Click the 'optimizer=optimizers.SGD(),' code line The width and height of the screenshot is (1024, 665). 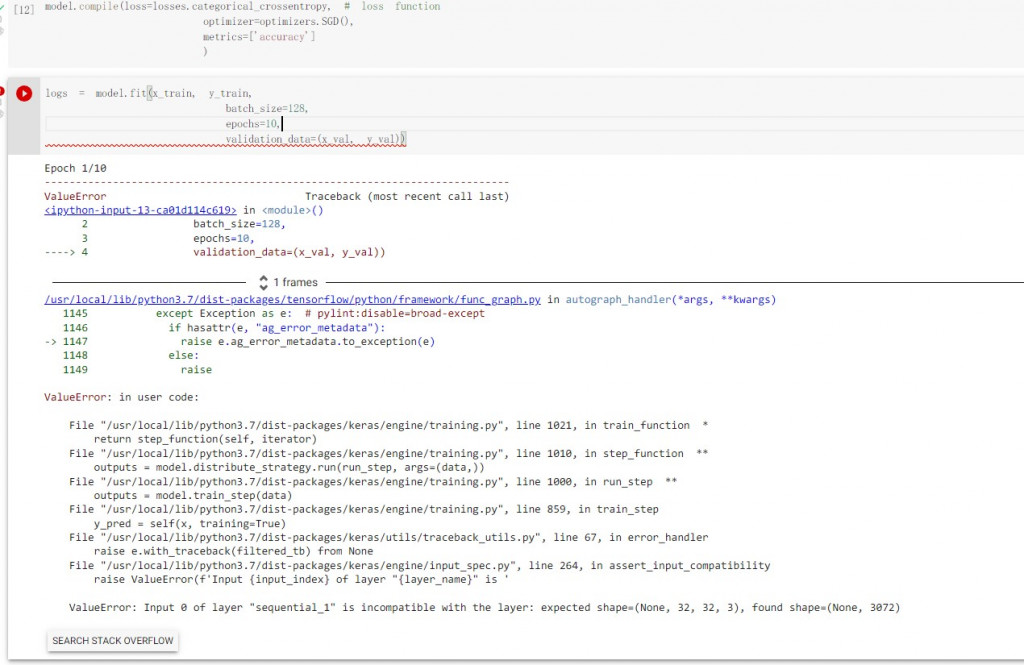[278, 21]
